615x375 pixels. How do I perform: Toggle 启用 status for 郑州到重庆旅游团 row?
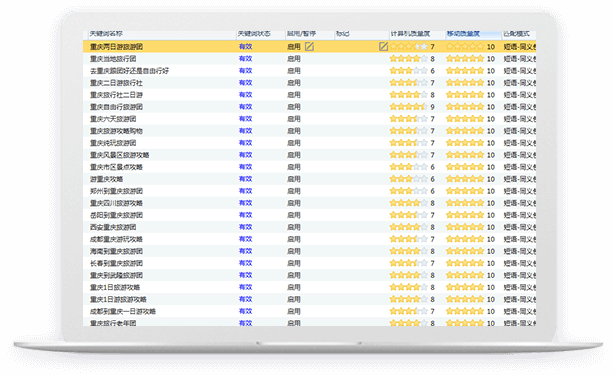(x=294, y=191)
